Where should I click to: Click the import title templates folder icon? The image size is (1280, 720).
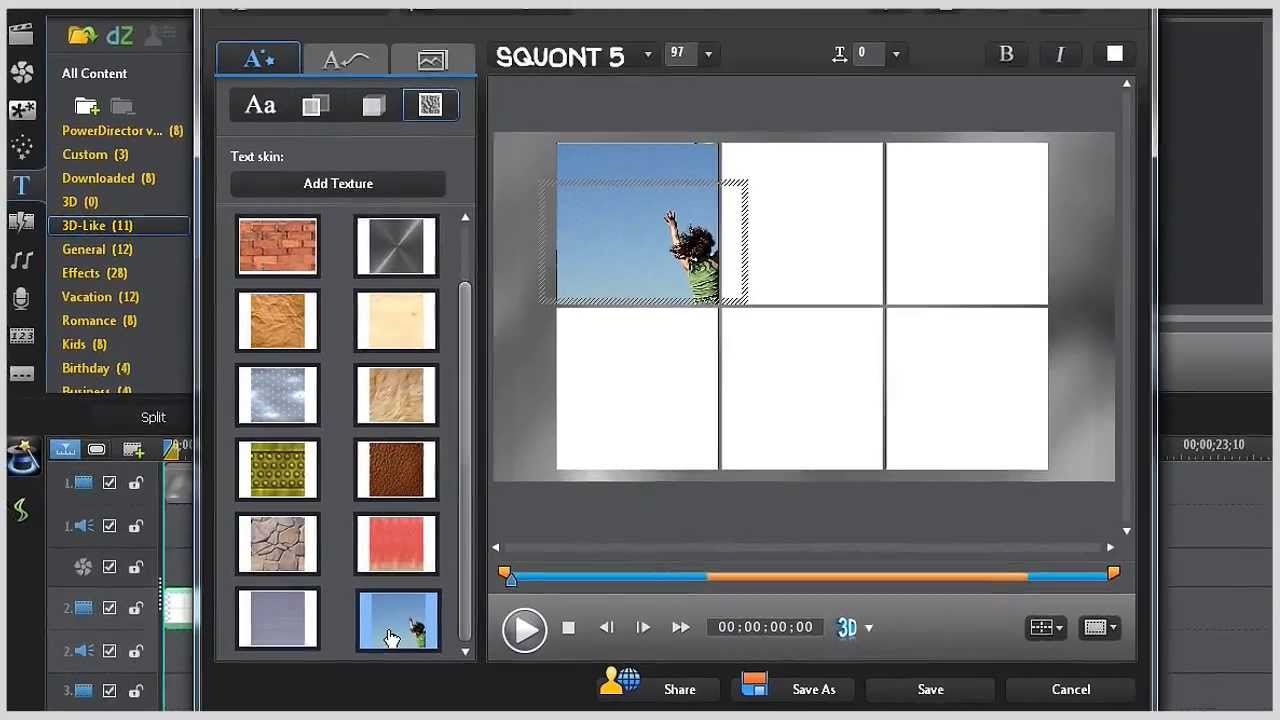point(82,35)
